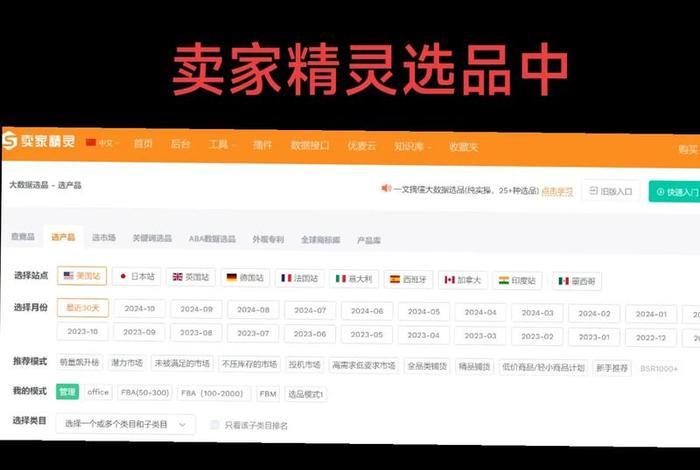Apply my mode 'office'
The height and width of the screenshot is (470, 700).
98,392
